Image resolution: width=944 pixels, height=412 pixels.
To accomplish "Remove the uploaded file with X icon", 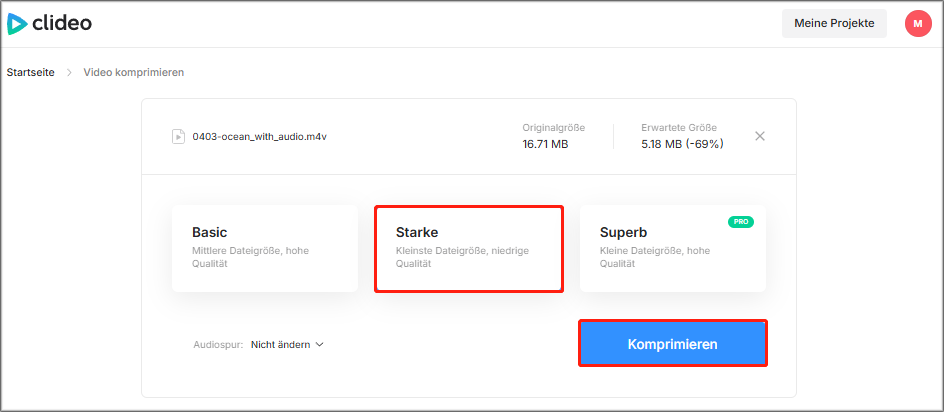I will [759, 136].
